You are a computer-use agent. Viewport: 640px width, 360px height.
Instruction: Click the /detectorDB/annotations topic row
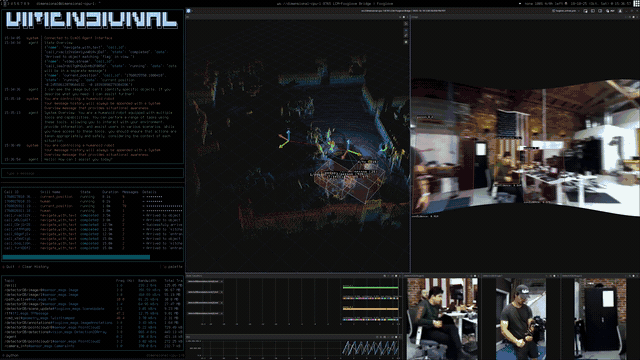[x=93, y=323]
